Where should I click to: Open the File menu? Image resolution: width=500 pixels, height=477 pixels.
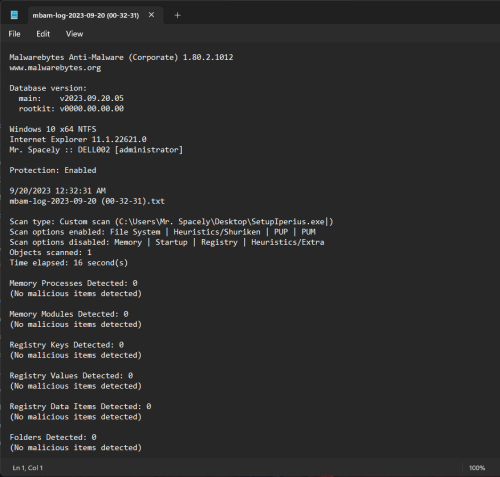[x=14, y=34]
